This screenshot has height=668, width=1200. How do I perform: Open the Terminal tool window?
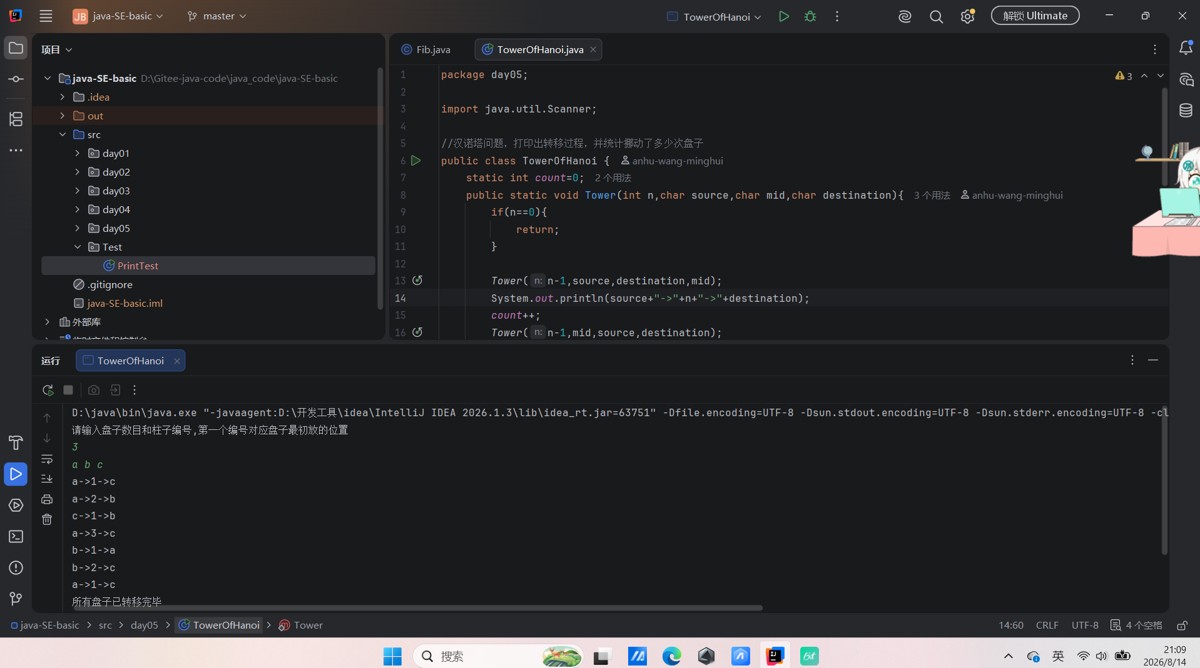16,536
